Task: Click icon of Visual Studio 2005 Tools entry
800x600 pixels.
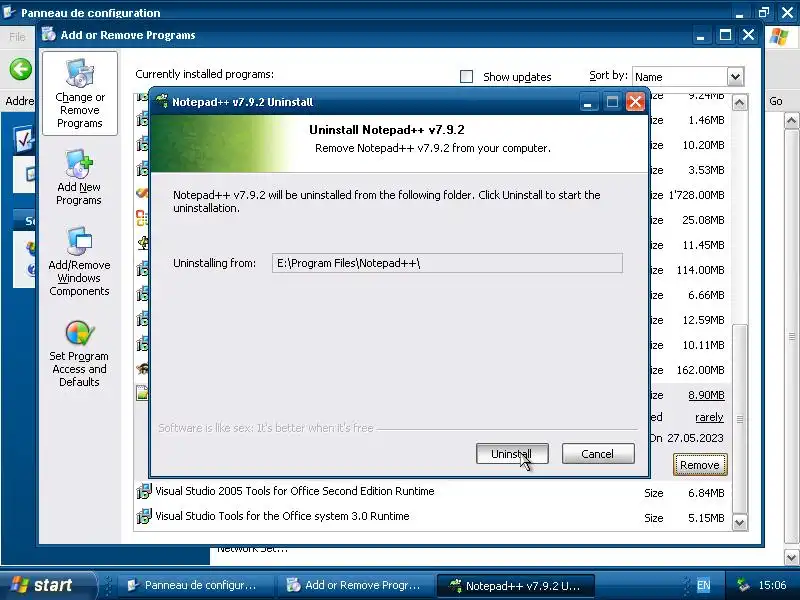Action: click(x=144, y=491)
